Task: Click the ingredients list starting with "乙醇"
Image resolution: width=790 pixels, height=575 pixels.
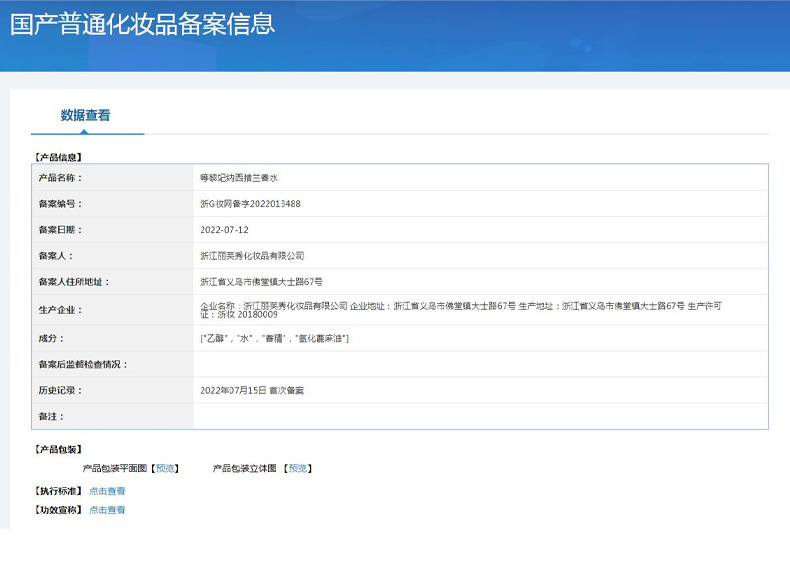Action: point(275,338)
